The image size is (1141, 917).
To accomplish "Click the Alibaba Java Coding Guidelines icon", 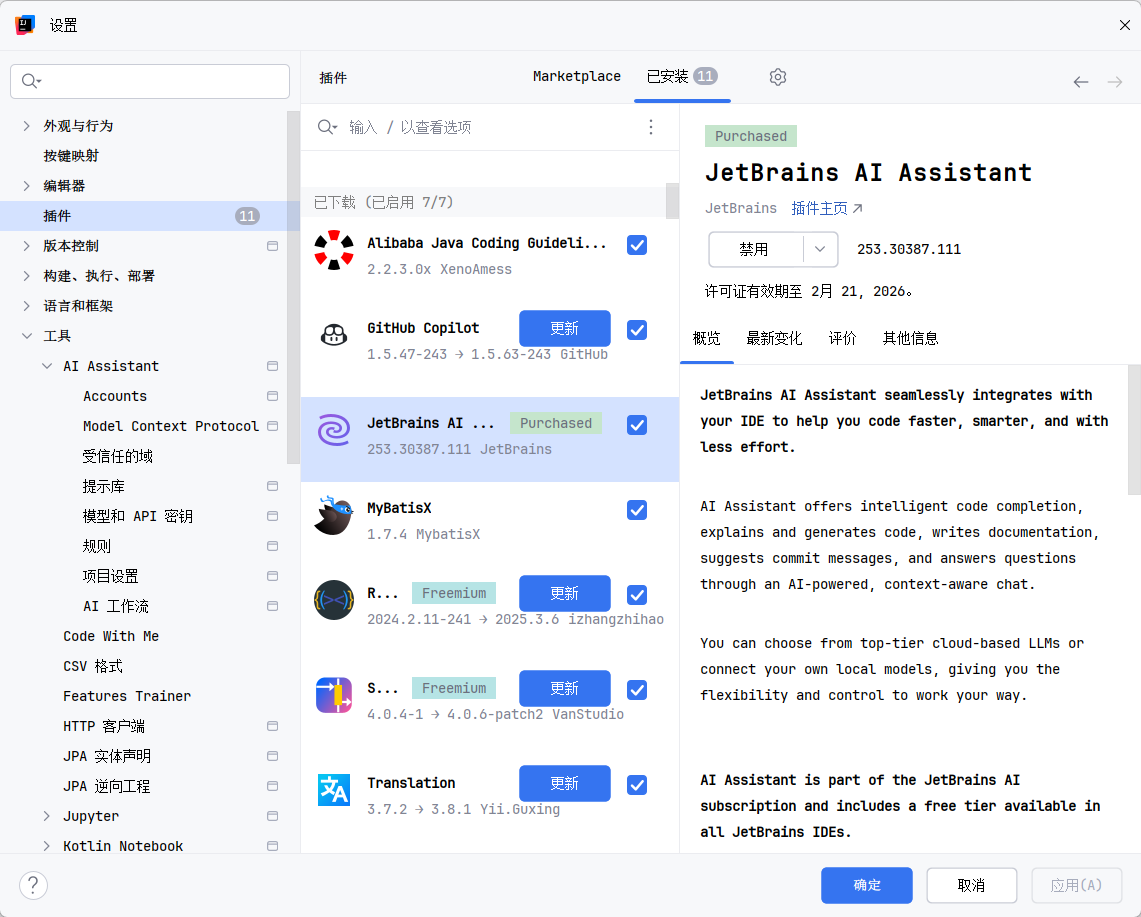I will click(333, 250).
